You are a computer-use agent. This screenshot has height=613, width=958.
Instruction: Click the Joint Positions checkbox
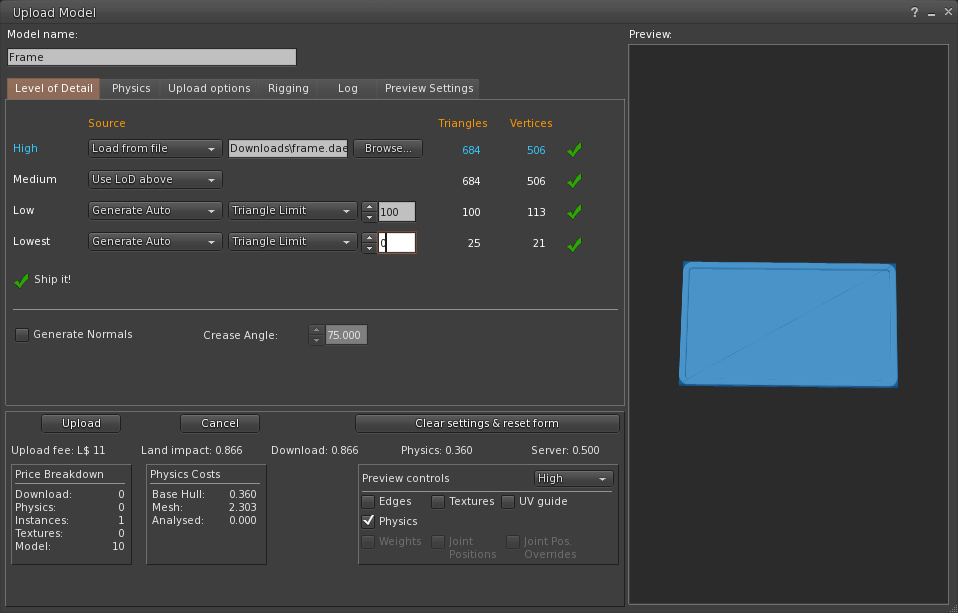click(x=438, y=542)
